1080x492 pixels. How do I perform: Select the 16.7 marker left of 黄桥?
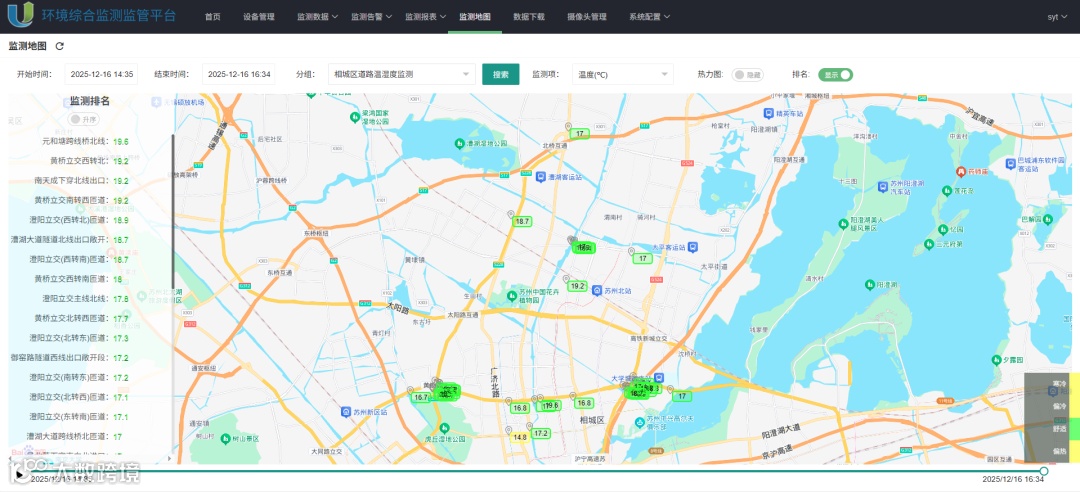tap(420, 398)
